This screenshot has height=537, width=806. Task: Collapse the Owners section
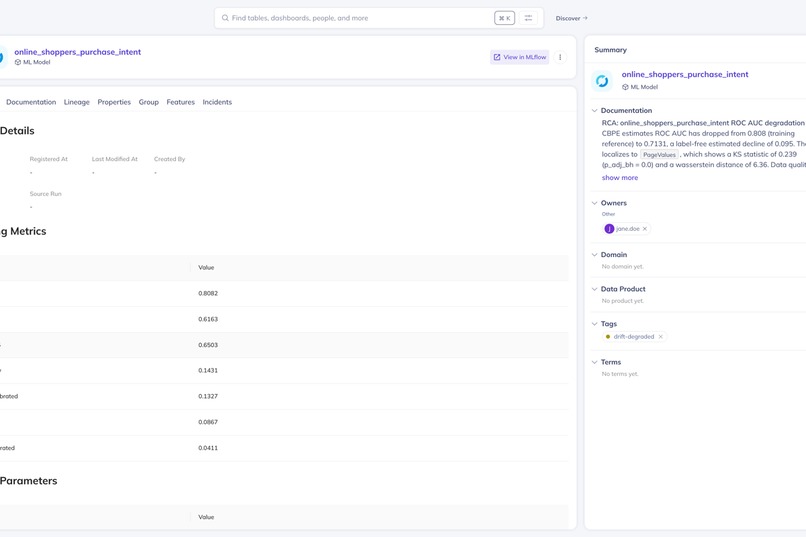coord(594,203)
